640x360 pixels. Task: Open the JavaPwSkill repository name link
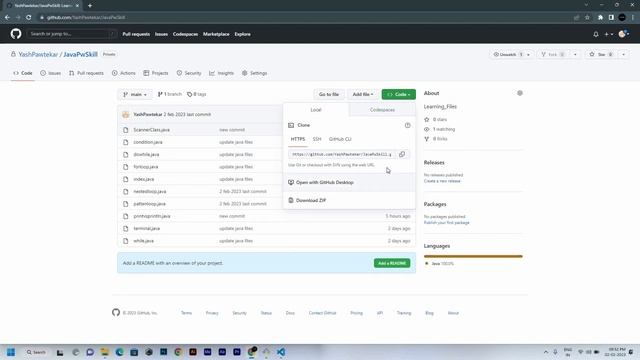coord(80,54)
